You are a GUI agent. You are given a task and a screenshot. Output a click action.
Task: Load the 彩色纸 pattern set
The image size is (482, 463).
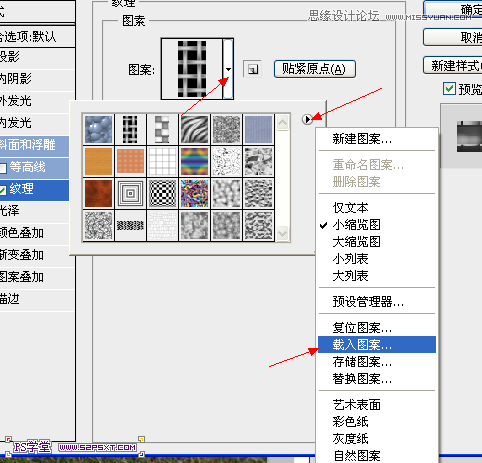pos(377,422)
